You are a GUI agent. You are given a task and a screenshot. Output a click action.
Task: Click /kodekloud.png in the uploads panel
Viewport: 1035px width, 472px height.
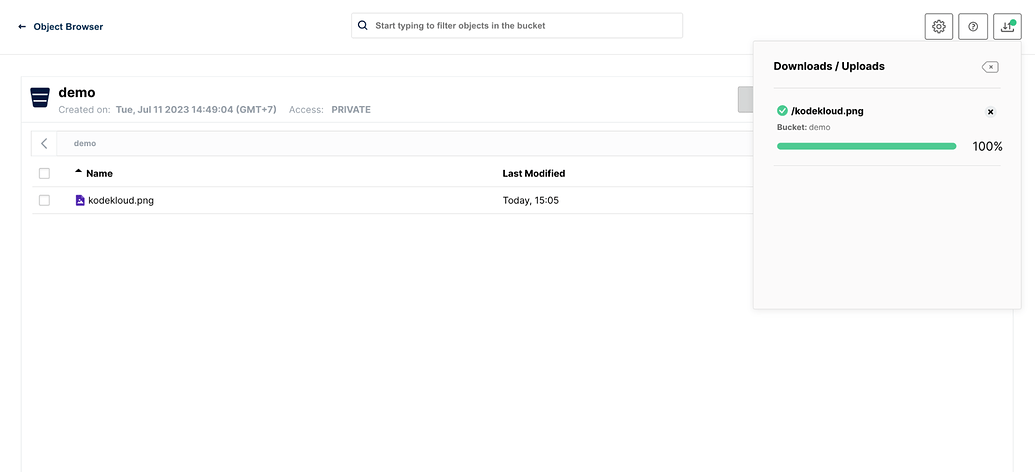pos(827,111)
